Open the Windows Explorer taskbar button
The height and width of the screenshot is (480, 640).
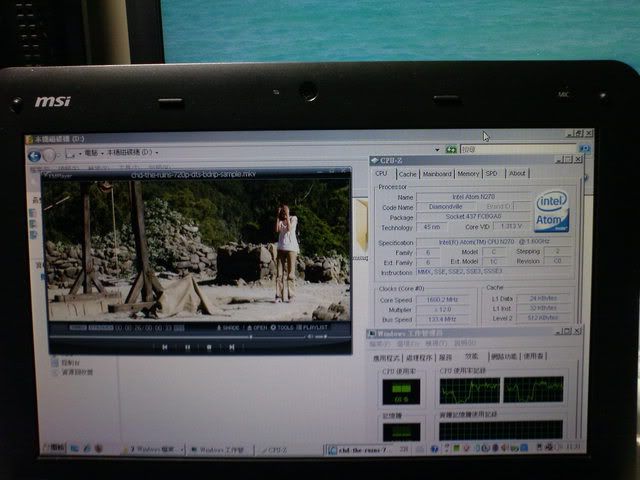(x=153, y=449)
